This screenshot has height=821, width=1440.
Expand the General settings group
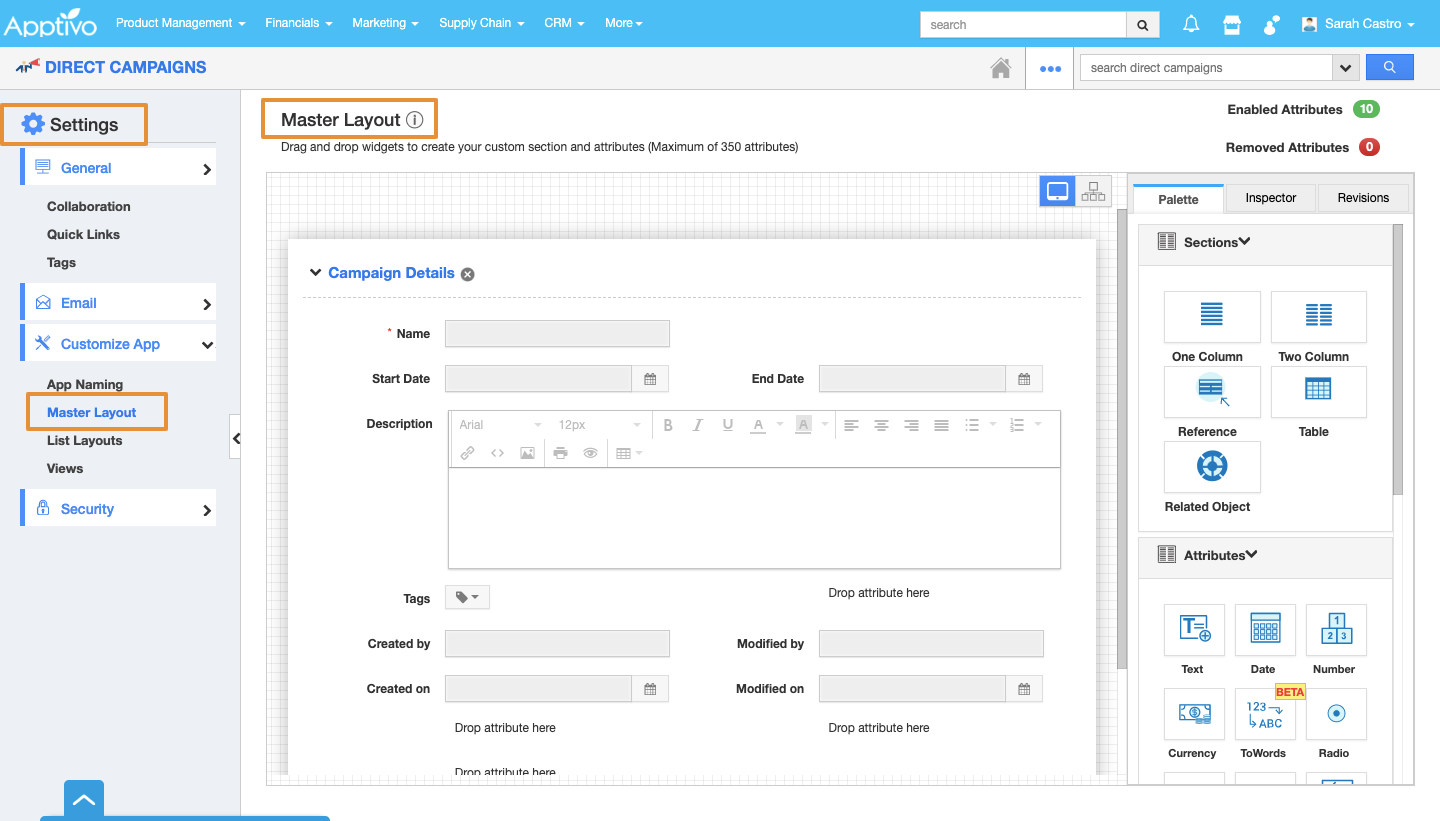click(118, 168)
